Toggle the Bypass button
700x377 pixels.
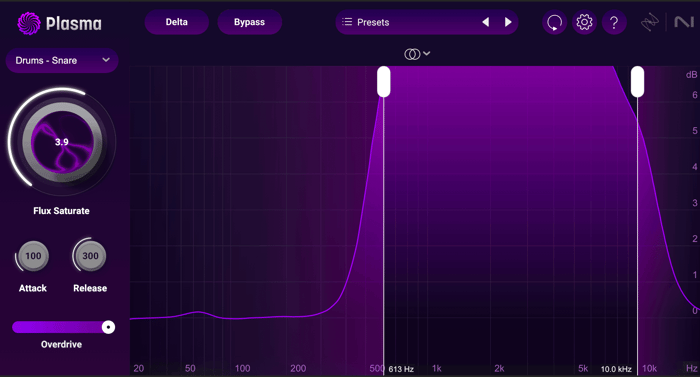click(x=250, y=22)
